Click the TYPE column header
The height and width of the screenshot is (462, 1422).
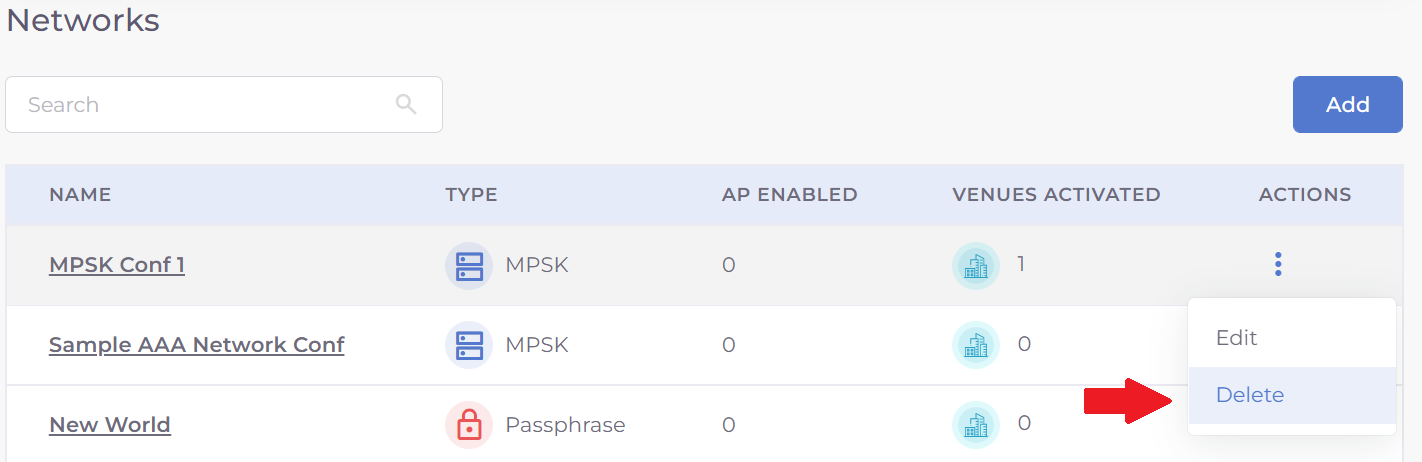pos(471,195)
